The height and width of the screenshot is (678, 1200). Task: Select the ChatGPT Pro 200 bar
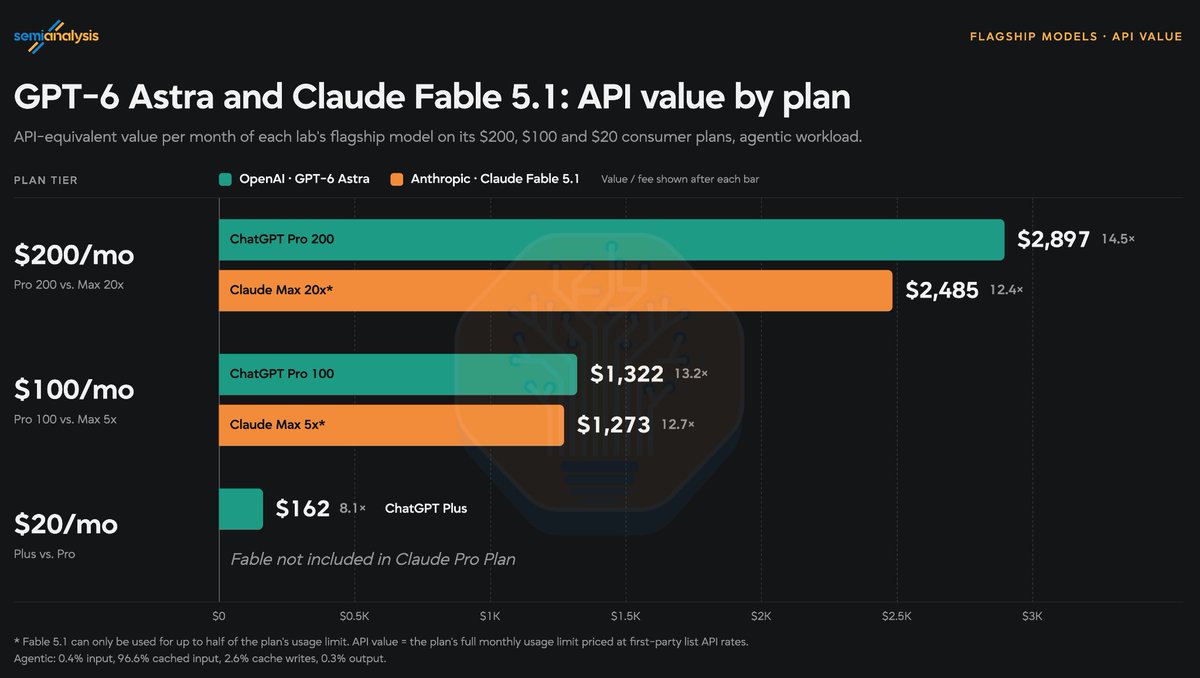(611, 240)
